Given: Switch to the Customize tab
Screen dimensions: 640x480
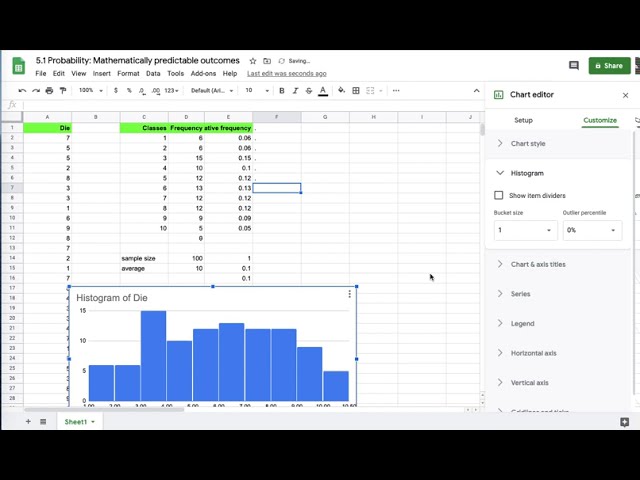Looking at the screenshot, I should (600, 120).
